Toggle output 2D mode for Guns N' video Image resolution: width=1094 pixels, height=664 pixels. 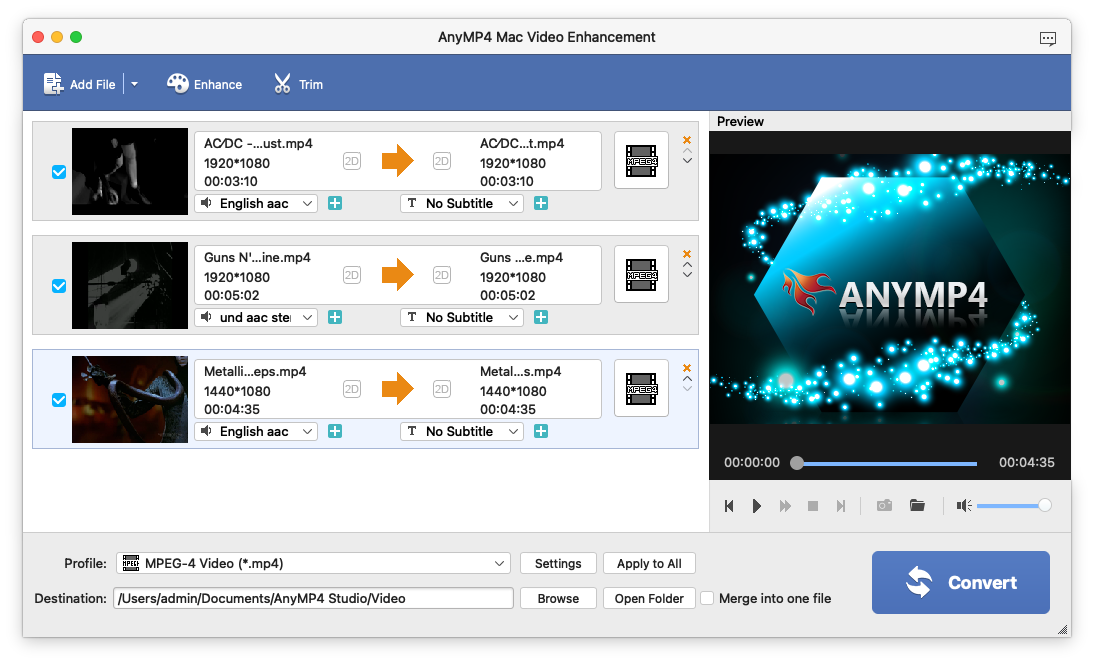coord(442,275)
